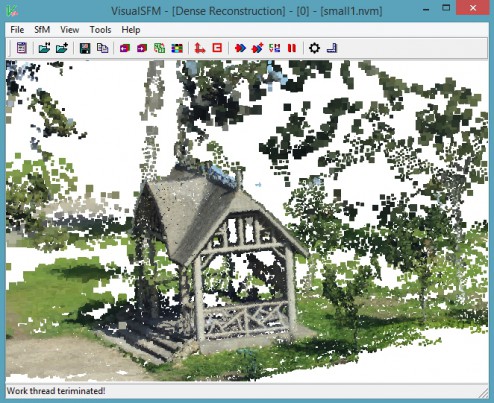Screen dimensions: 494x403
Task: Run sparse reconstruction double-arrow icon
Action: pyautogui.click(x=240, y=48)
